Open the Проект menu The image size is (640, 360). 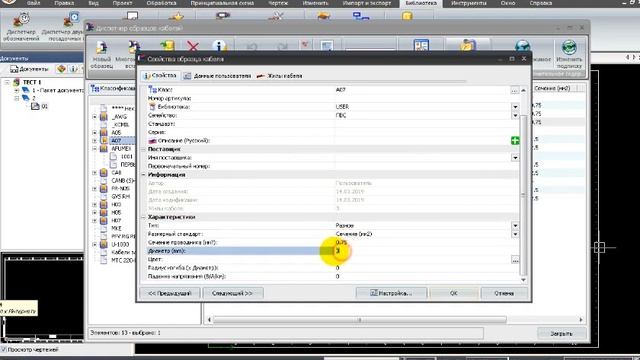point(122,3)
